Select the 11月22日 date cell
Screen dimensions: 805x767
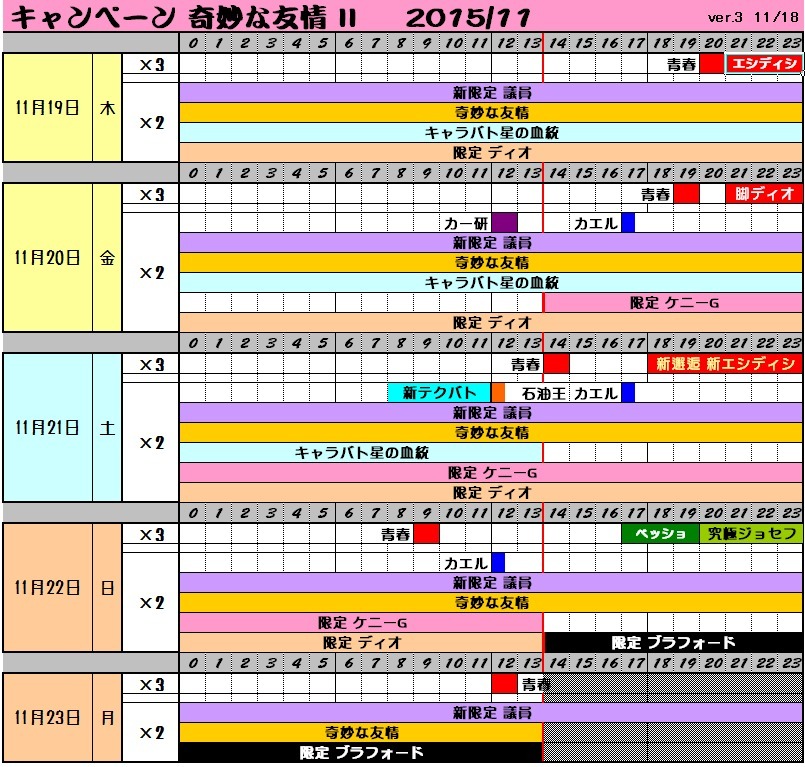(48, 587)
